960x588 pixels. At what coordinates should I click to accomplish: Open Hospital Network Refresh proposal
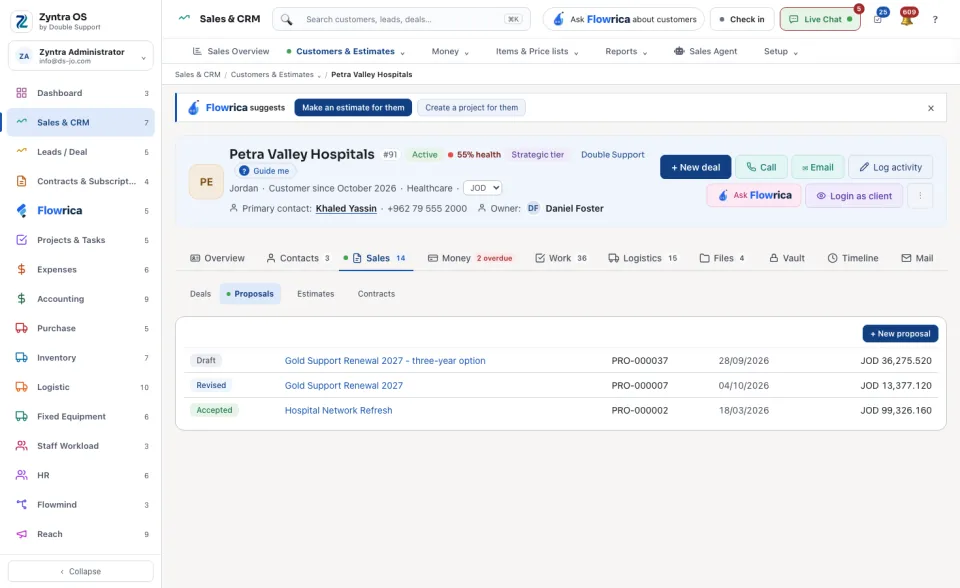[339, 410]
